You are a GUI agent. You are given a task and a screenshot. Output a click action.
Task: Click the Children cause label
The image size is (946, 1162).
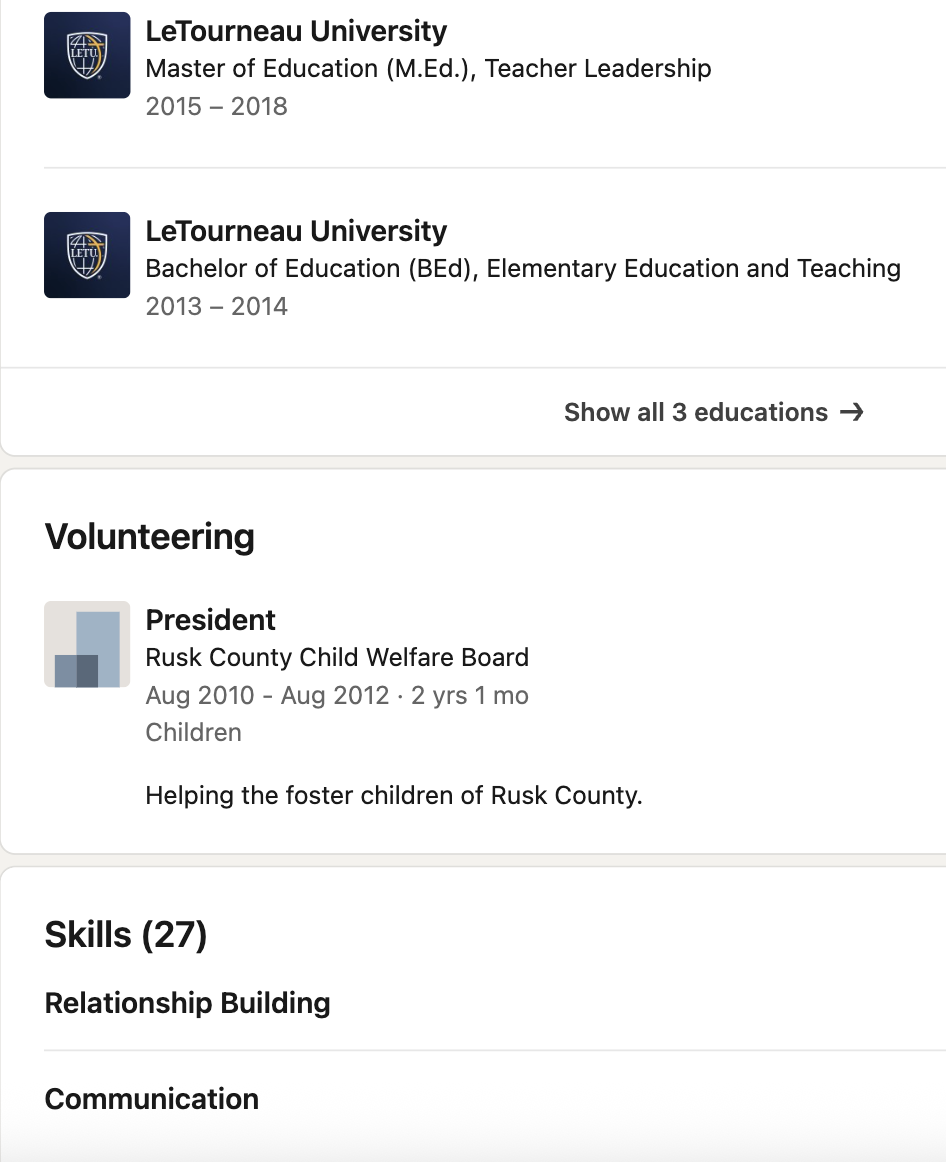point(193,733)
